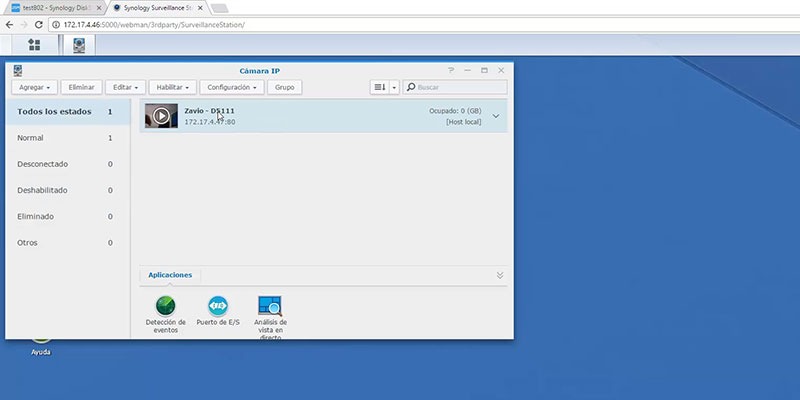Maximize the Cámara IP window
The image size is (800, 400).
click(x=484, y=70)
